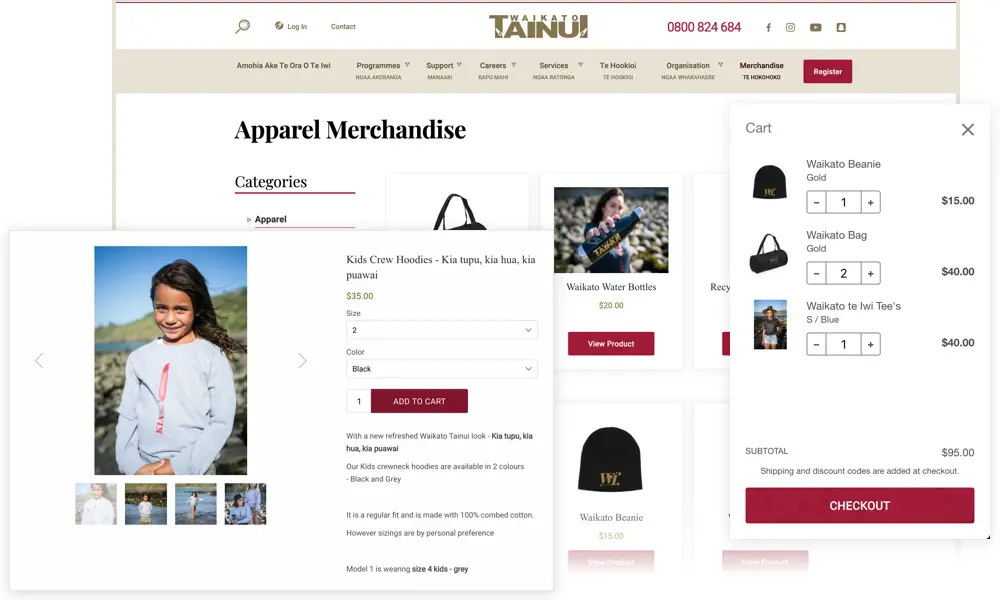Open the Instagram social icon
This screenshot has width=1000, height=600.
(x=790, y=27)
